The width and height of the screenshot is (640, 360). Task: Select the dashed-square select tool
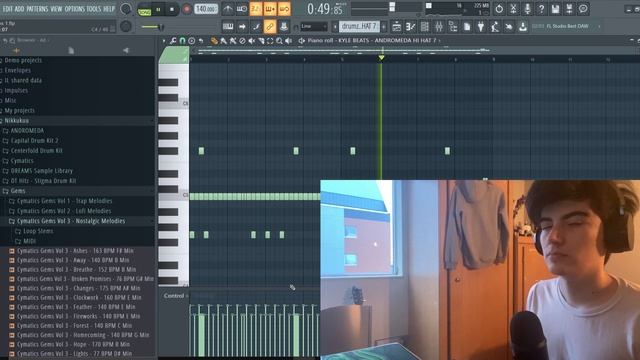click(270, 41)
